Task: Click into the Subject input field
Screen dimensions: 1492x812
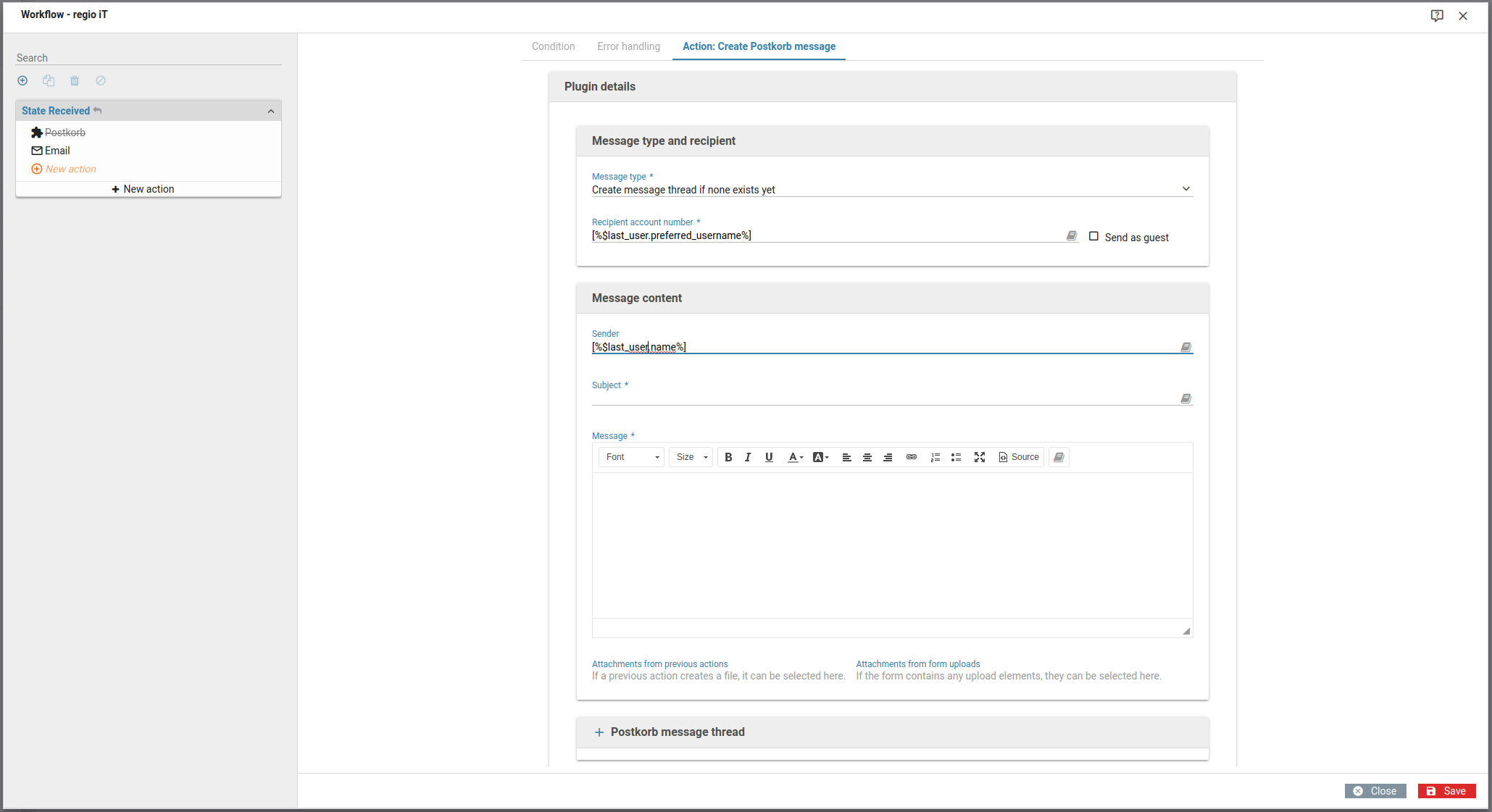Action: tap(884, 398)
